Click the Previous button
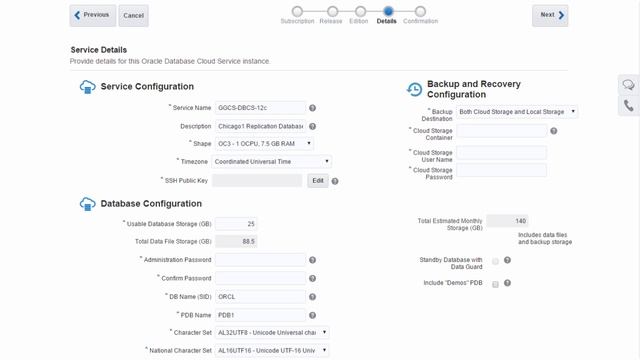 [93, 16]
